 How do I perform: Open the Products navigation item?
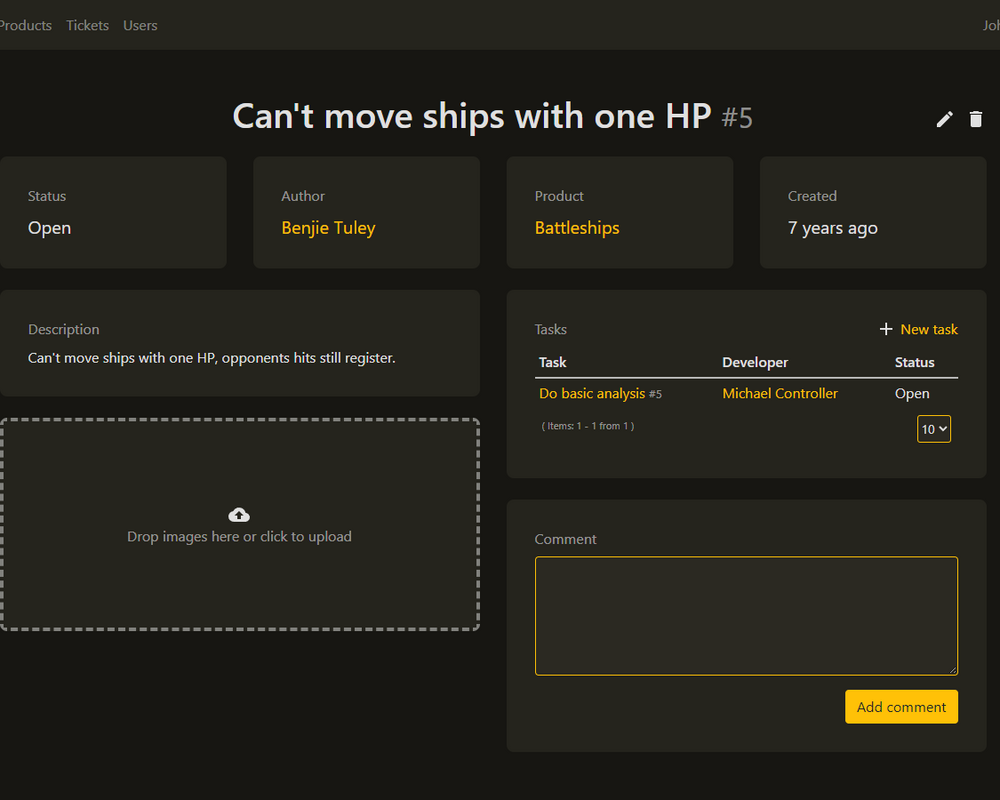26,26
